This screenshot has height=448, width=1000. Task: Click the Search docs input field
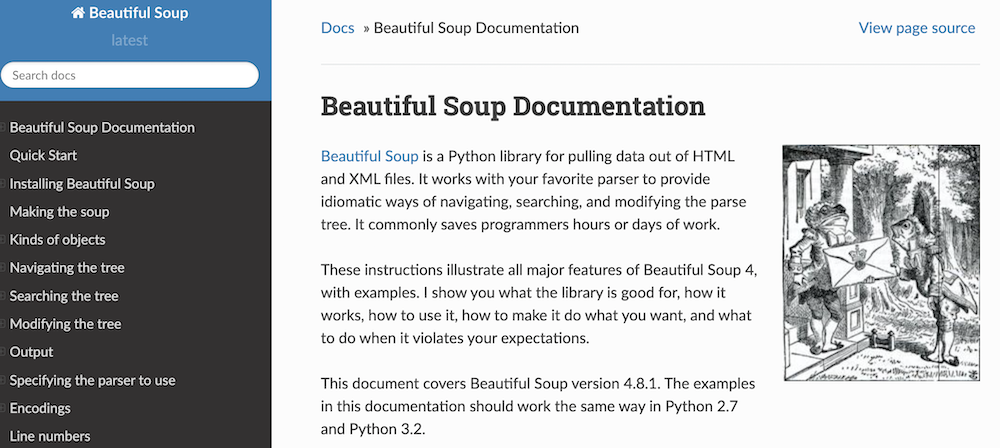point(130,75)
